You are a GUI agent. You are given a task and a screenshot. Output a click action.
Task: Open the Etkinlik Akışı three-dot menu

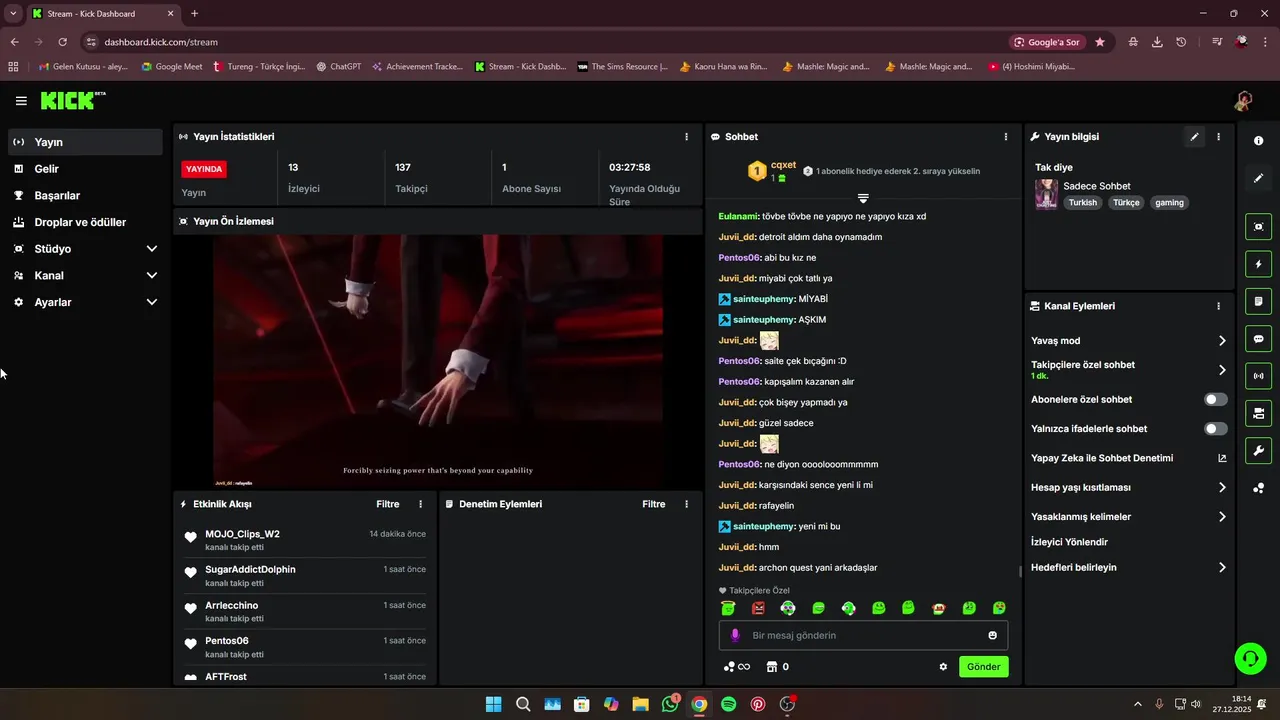click(420, 504)
